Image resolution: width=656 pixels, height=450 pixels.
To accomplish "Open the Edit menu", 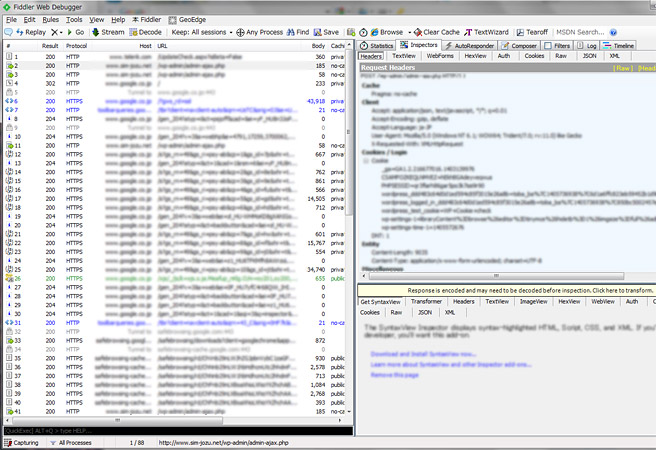I will point(29,20).
